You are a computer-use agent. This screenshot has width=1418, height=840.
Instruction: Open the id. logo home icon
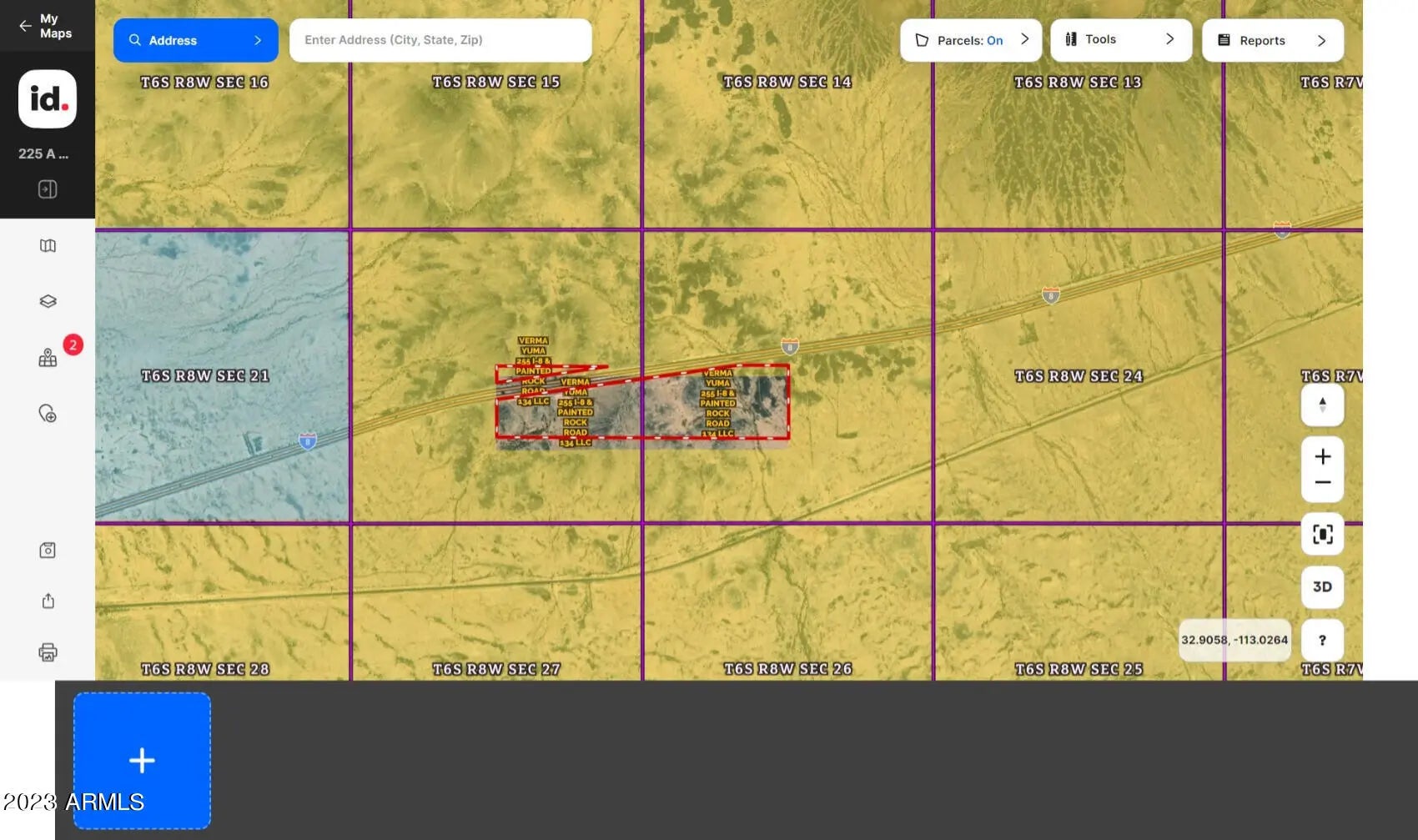point(48,99)
